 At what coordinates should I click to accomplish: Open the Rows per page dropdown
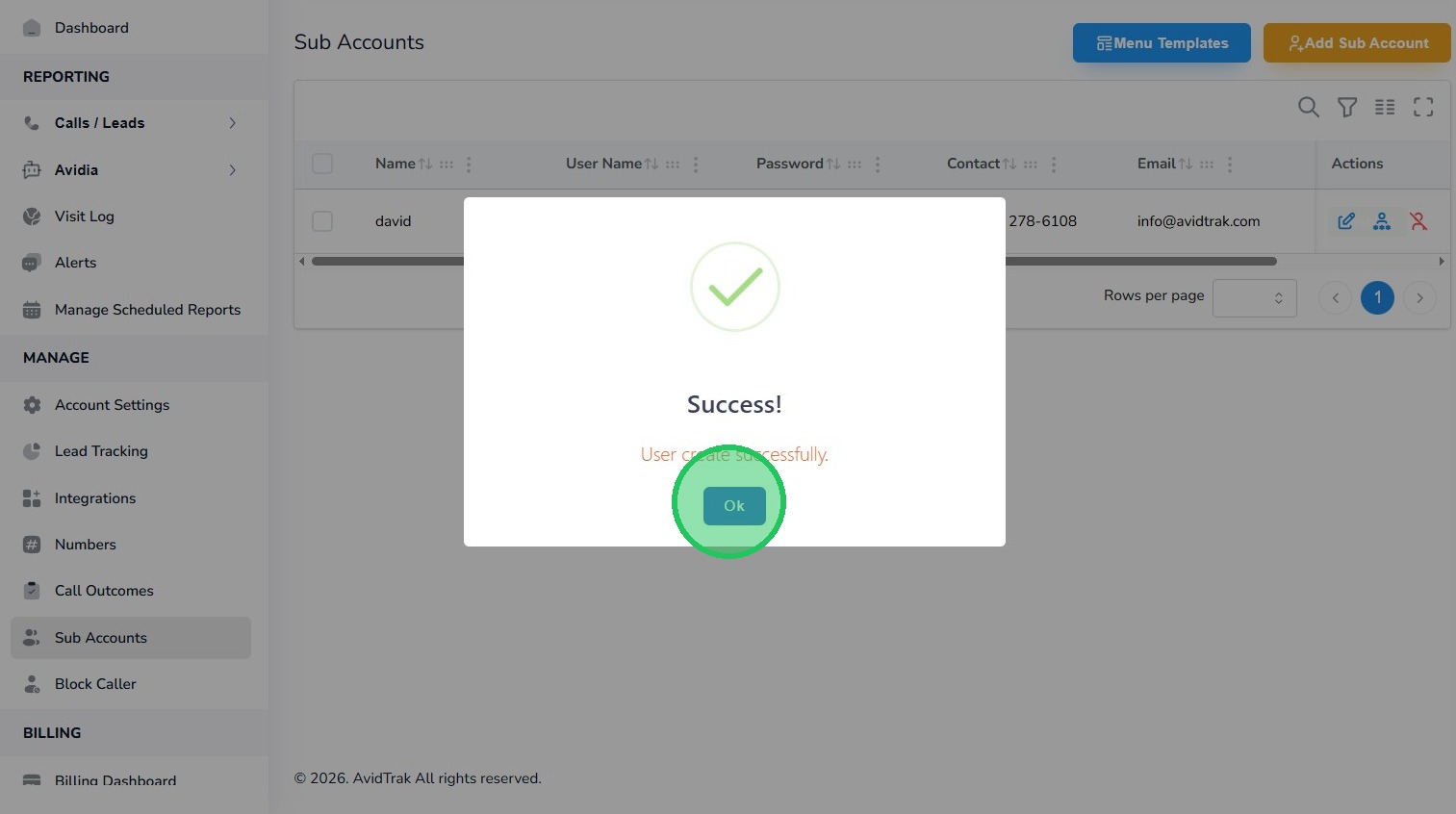[1255, 298]
